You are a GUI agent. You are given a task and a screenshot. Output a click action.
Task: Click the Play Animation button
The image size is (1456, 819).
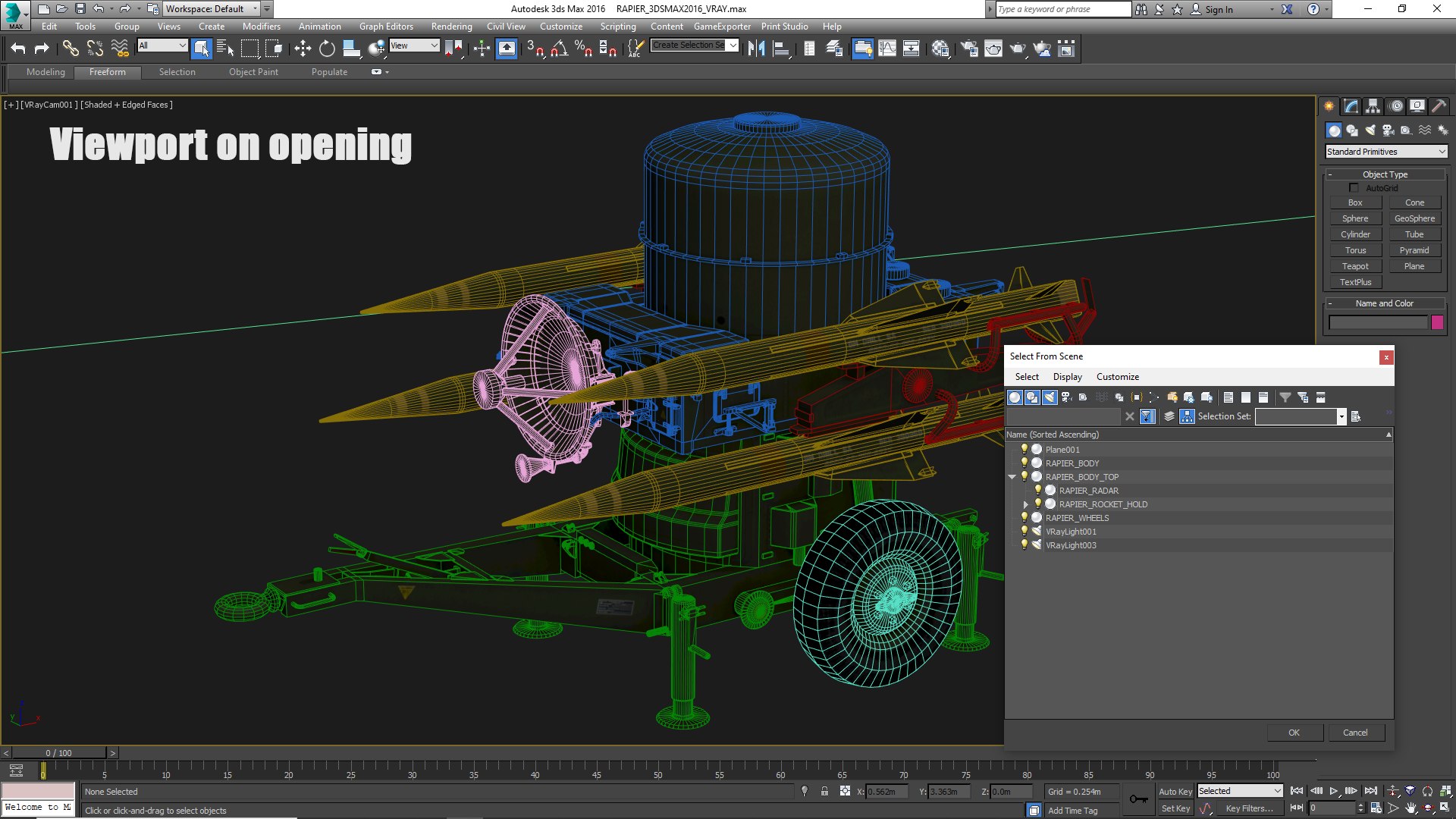[x=1333, y=791]
